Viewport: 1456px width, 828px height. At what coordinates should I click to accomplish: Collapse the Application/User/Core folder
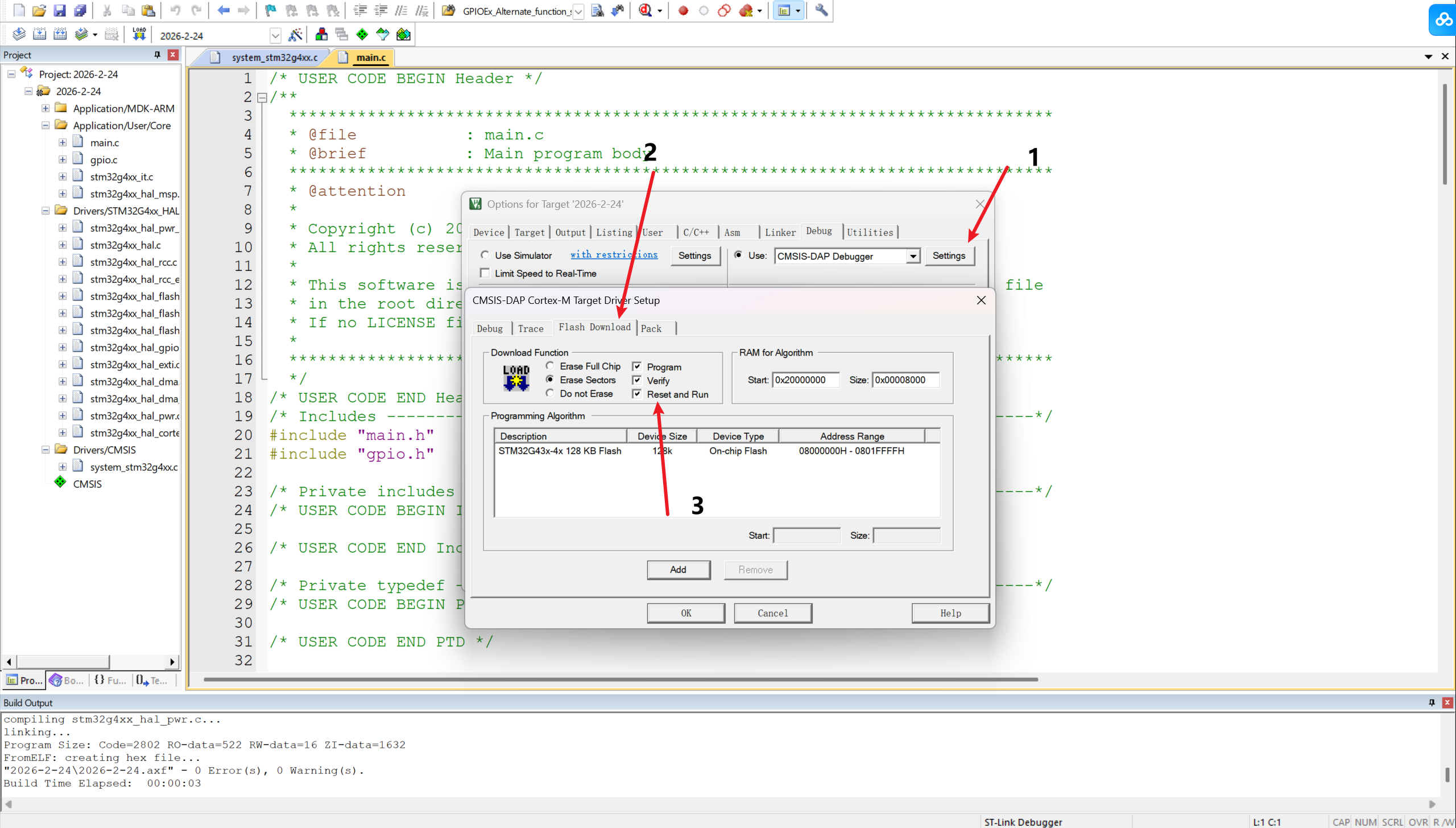pyautogui.click(x=45, y=125)
